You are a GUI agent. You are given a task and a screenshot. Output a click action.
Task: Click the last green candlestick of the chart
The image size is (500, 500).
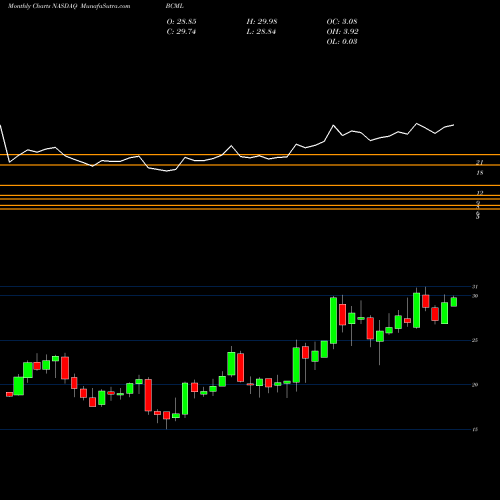pos(454,302)
